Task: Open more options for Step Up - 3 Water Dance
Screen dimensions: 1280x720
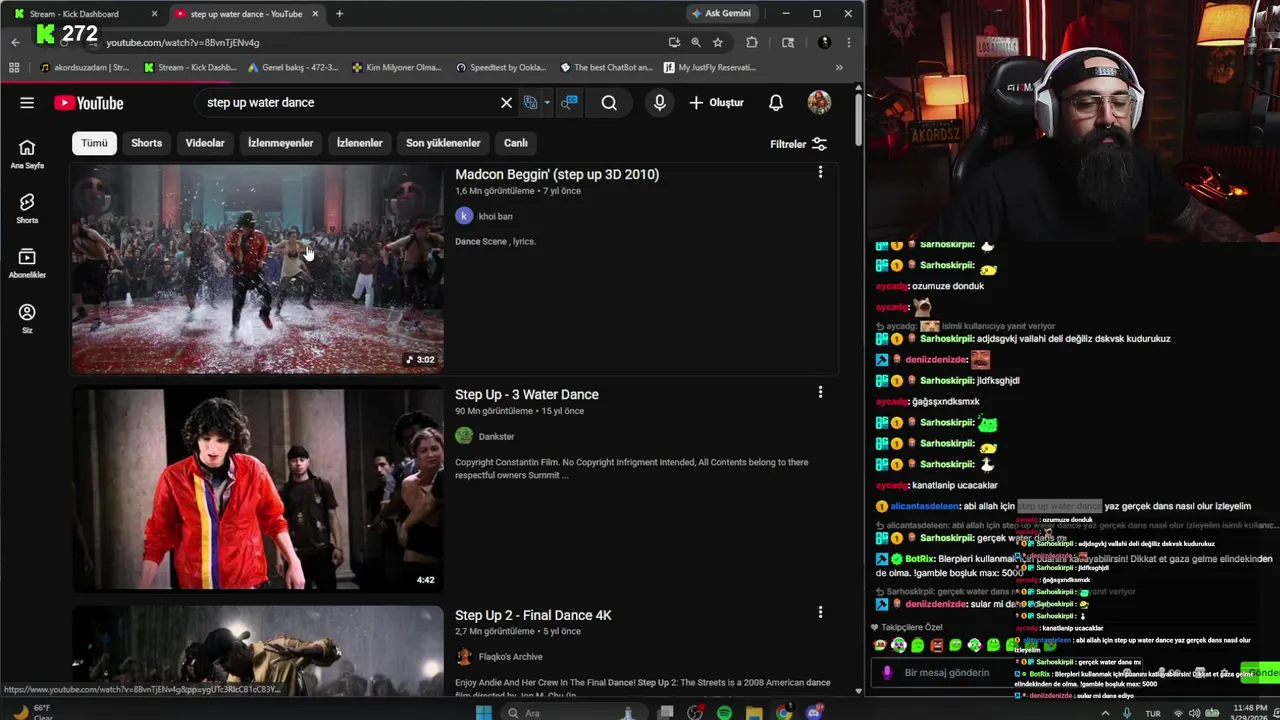Action: tap(820, 392)
